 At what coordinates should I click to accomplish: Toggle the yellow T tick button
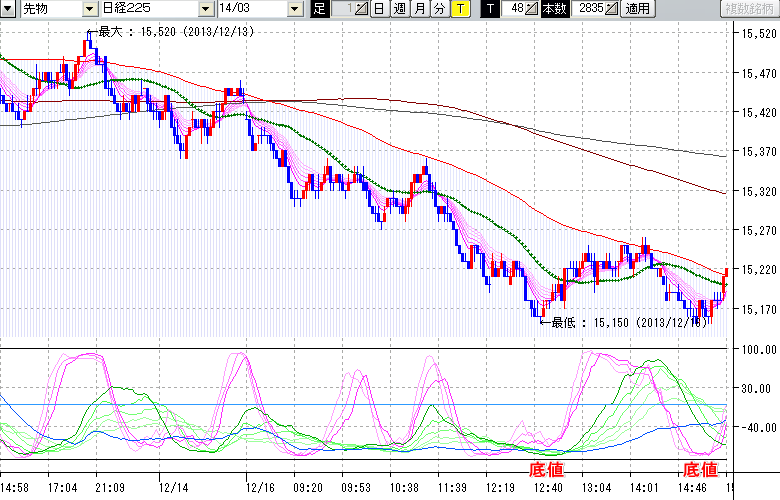[460, 9]
